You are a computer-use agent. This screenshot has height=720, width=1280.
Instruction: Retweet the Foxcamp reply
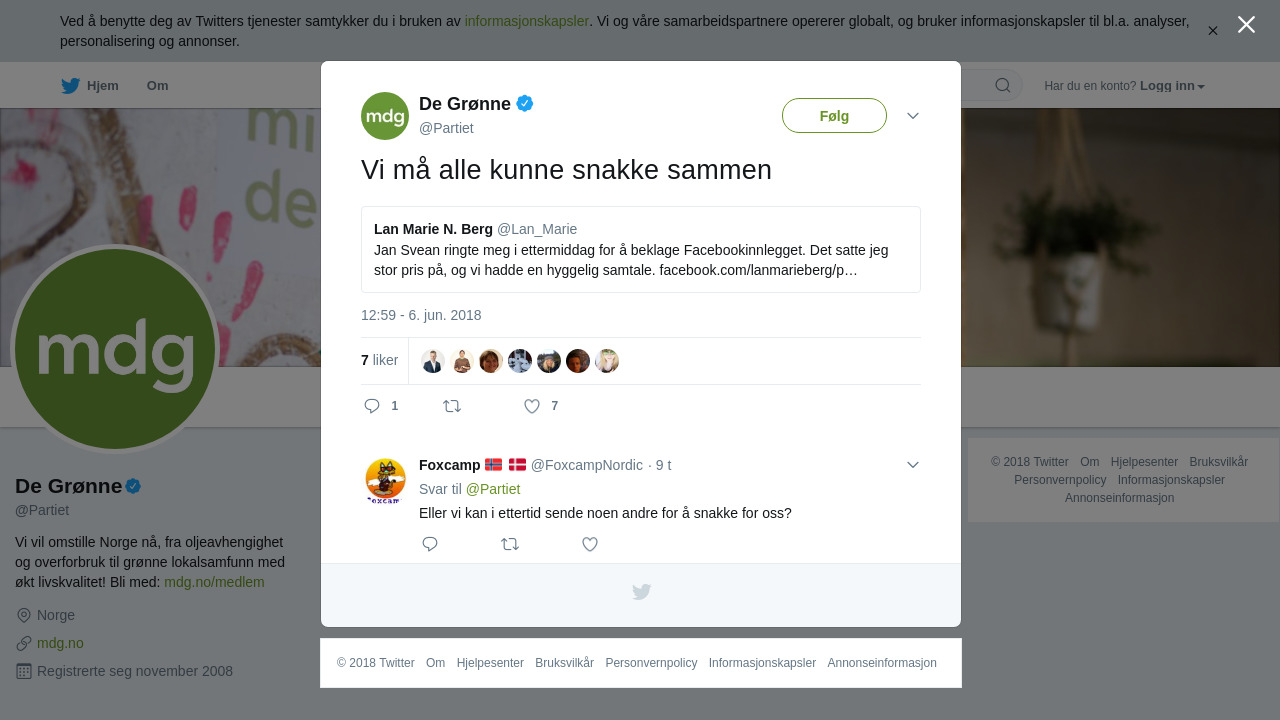pos(510,544)
